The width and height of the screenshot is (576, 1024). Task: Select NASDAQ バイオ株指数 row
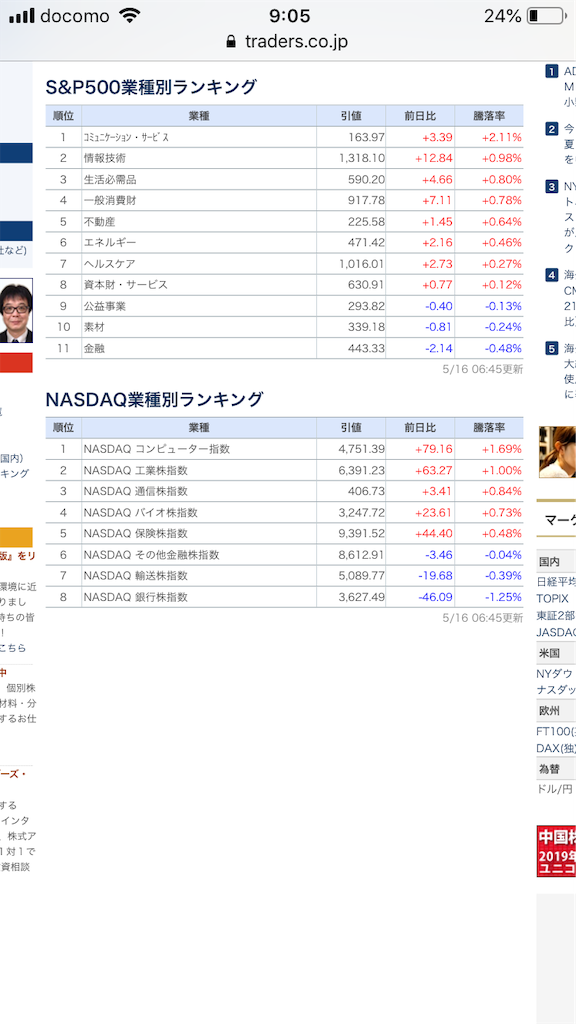(284, 513)
